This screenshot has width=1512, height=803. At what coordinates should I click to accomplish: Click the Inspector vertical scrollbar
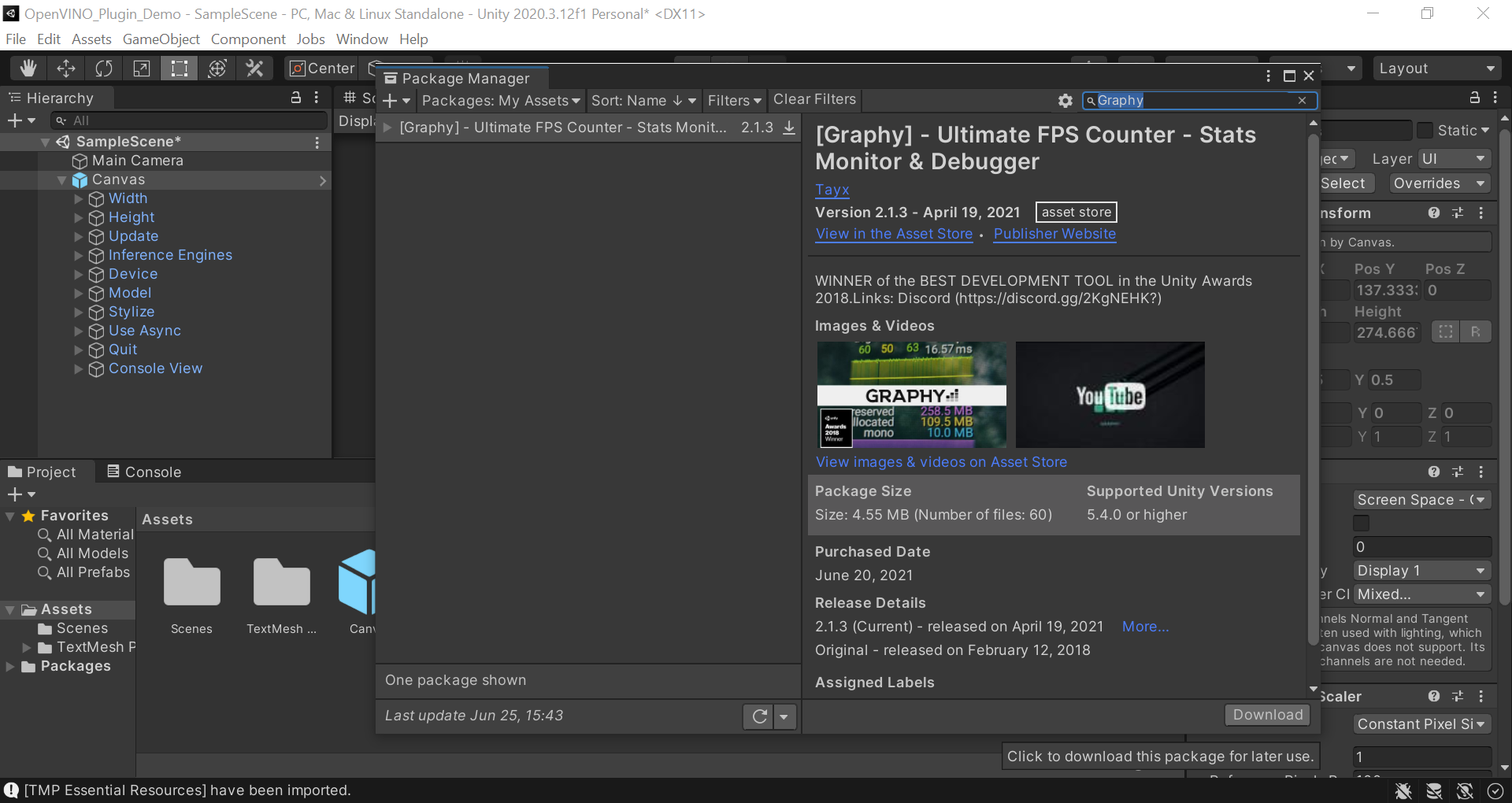pos(1505,366)
